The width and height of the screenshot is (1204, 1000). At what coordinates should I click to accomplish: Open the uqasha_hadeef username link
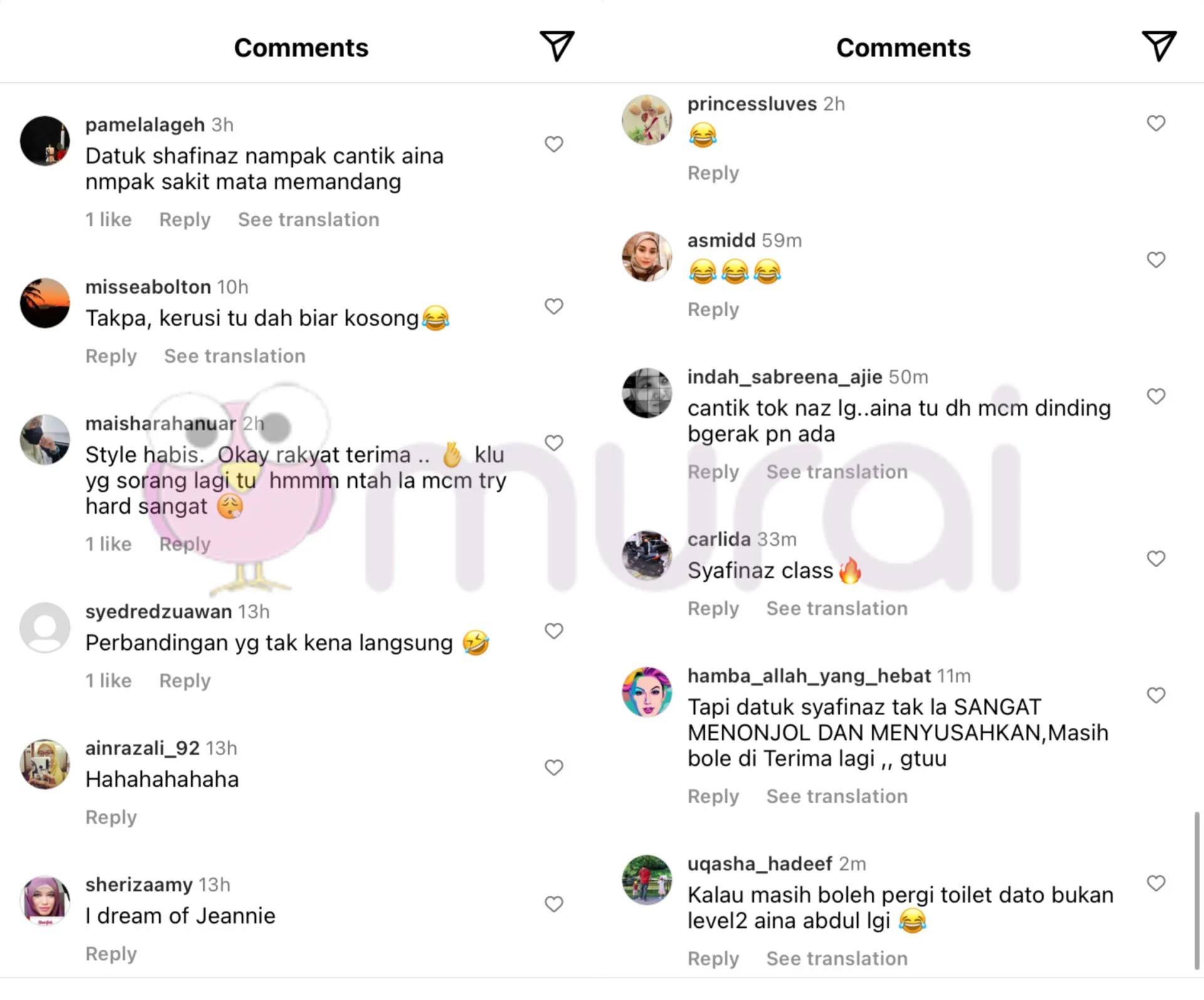(760, 864)
